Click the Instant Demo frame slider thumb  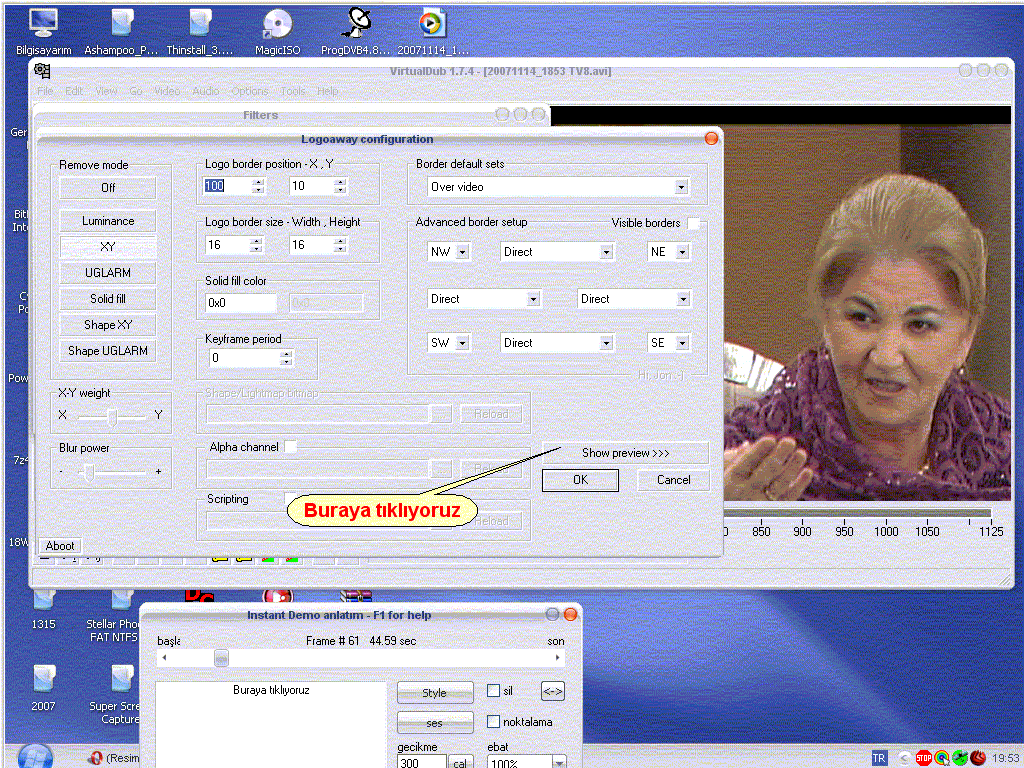[x=221, y=658]
